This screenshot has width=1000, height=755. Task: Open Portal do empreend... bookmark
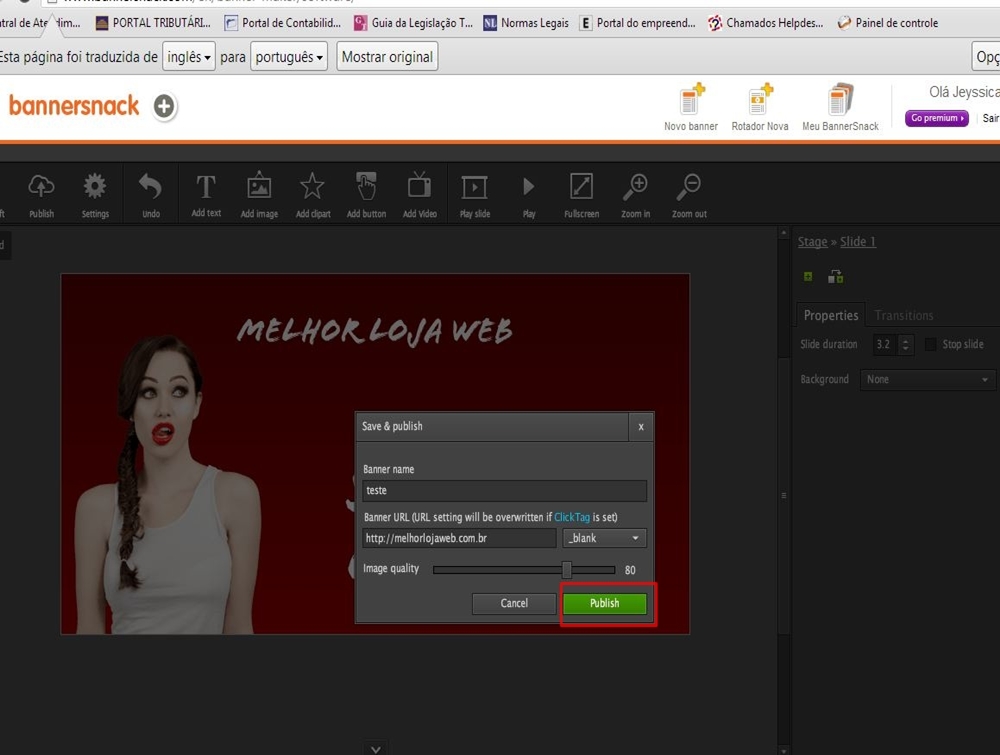[x=637, y=23]
